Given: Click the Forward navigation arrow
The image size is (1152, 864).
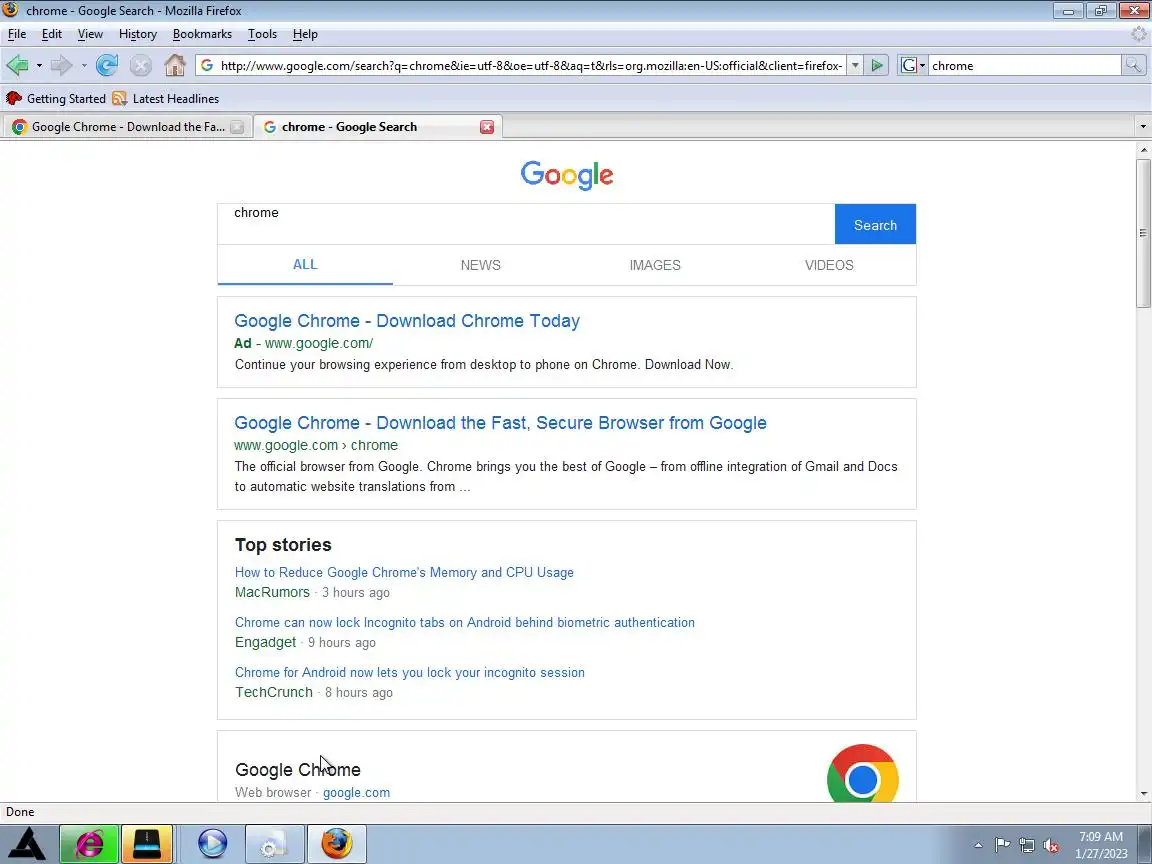Looking at the screenshot, I should click(x=62, y=65).
